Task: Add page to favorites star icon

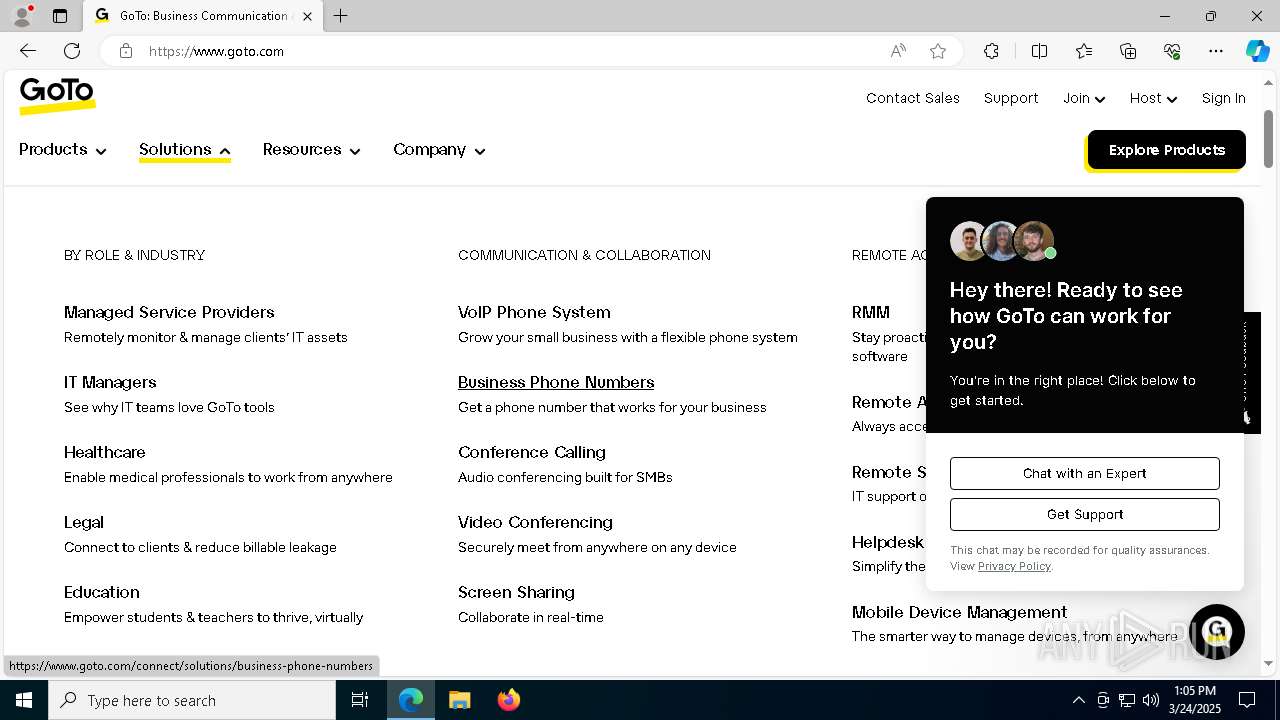Action: [x=938, y=51]
